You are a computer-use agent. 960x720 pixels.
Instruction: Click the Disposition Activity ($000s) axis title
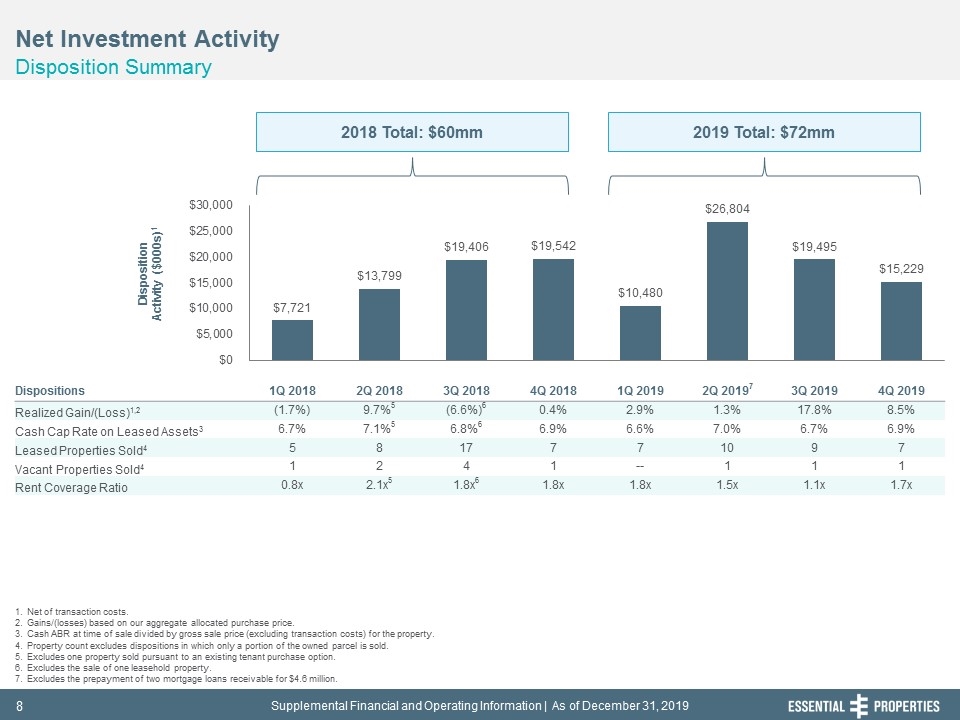[x=150, y=274]
